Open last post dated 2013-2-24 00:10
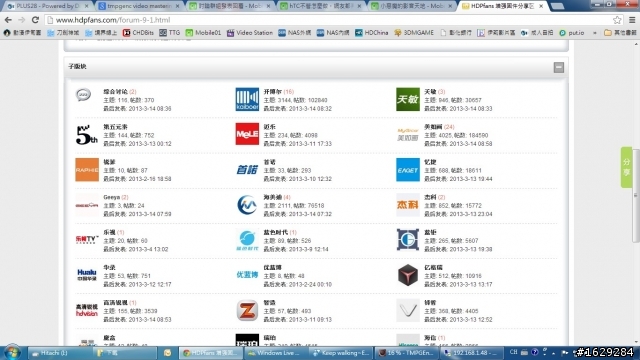The height and width of the screenshot is (360, 640). [310, 284]
